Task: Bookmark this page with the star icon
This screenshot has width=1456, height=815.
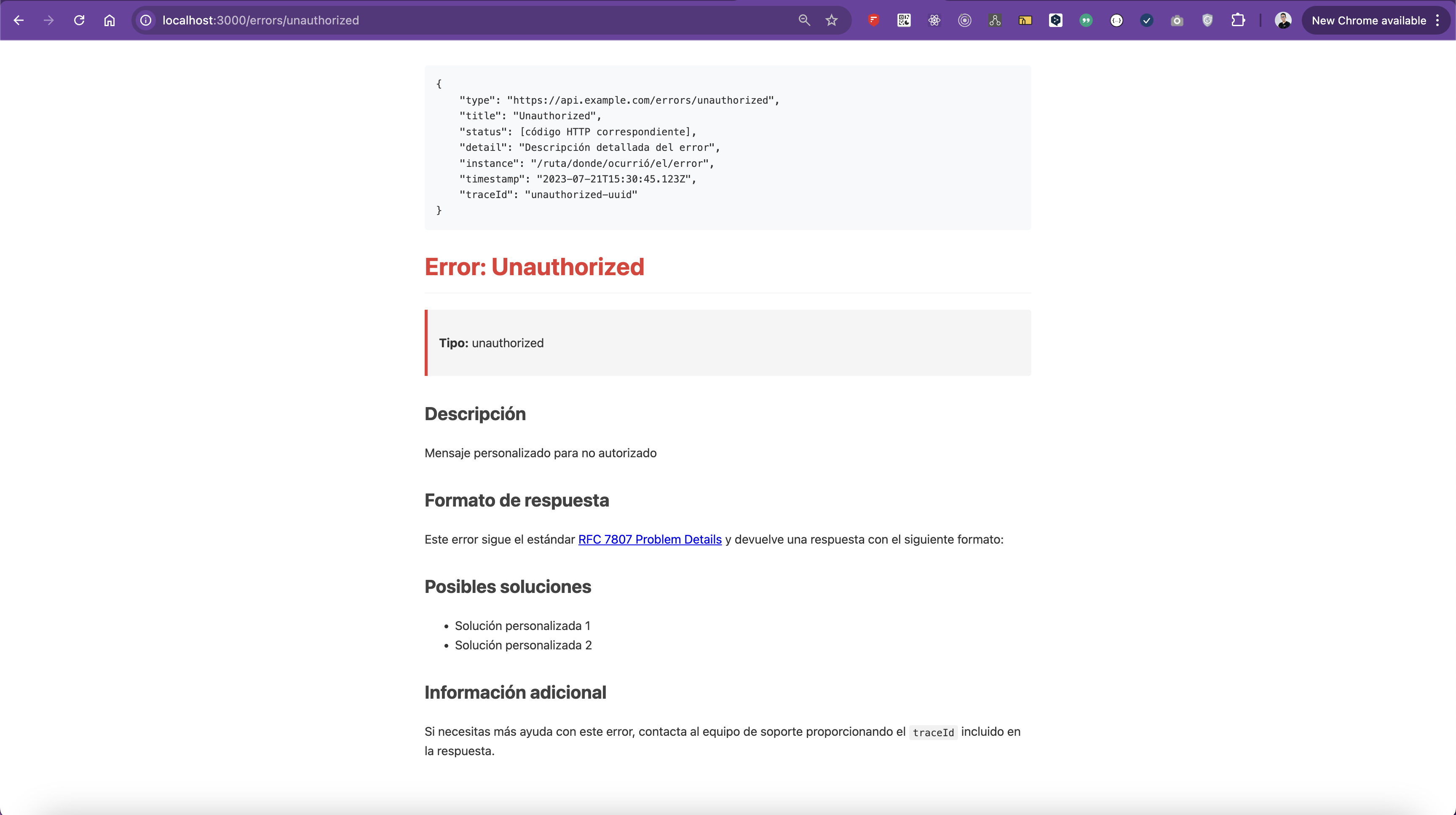Action: (832, 20)
